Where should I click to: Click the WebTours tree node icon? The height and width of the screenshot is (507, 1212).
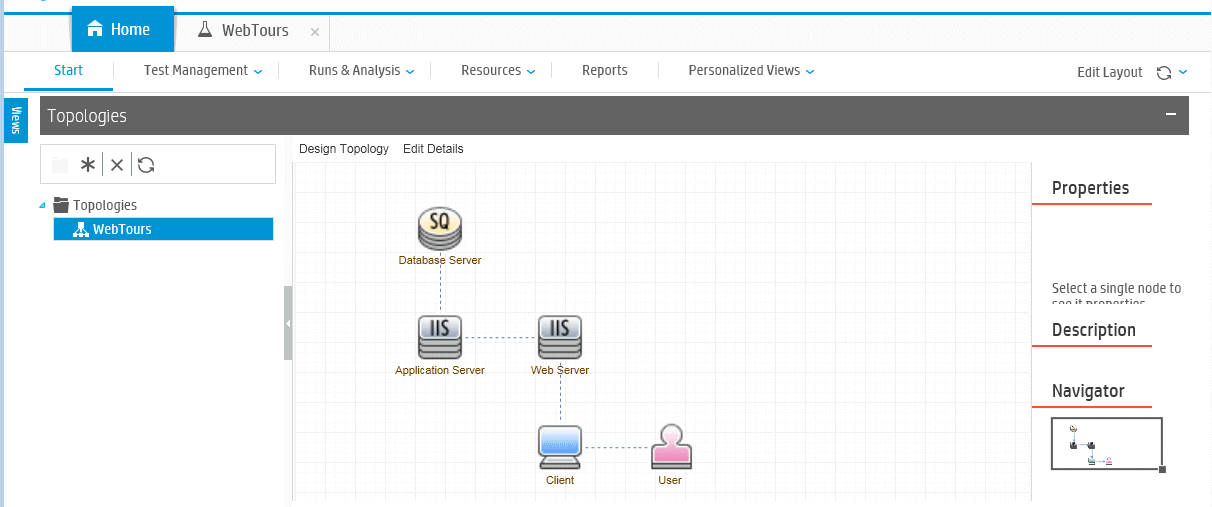(x=82, y=229)
